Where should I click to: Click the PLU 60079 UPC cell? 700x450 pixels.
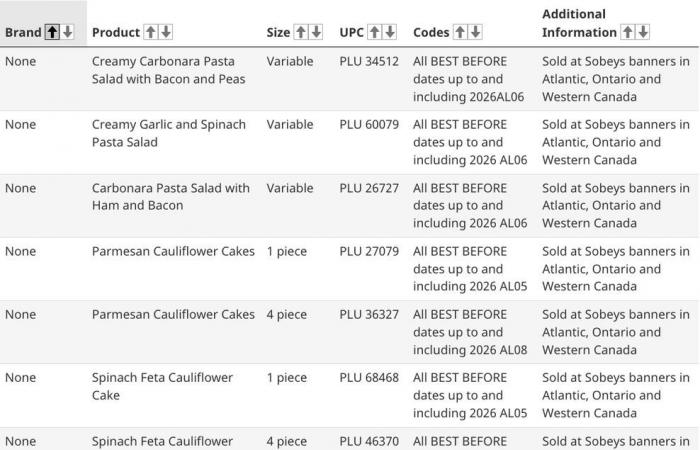click(369, 125)
